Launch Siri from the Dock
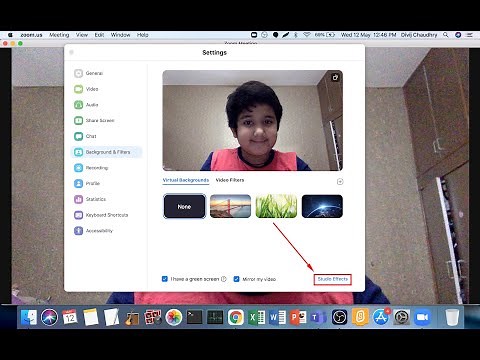This screenshot has height=360, width=480. point(49,317)
